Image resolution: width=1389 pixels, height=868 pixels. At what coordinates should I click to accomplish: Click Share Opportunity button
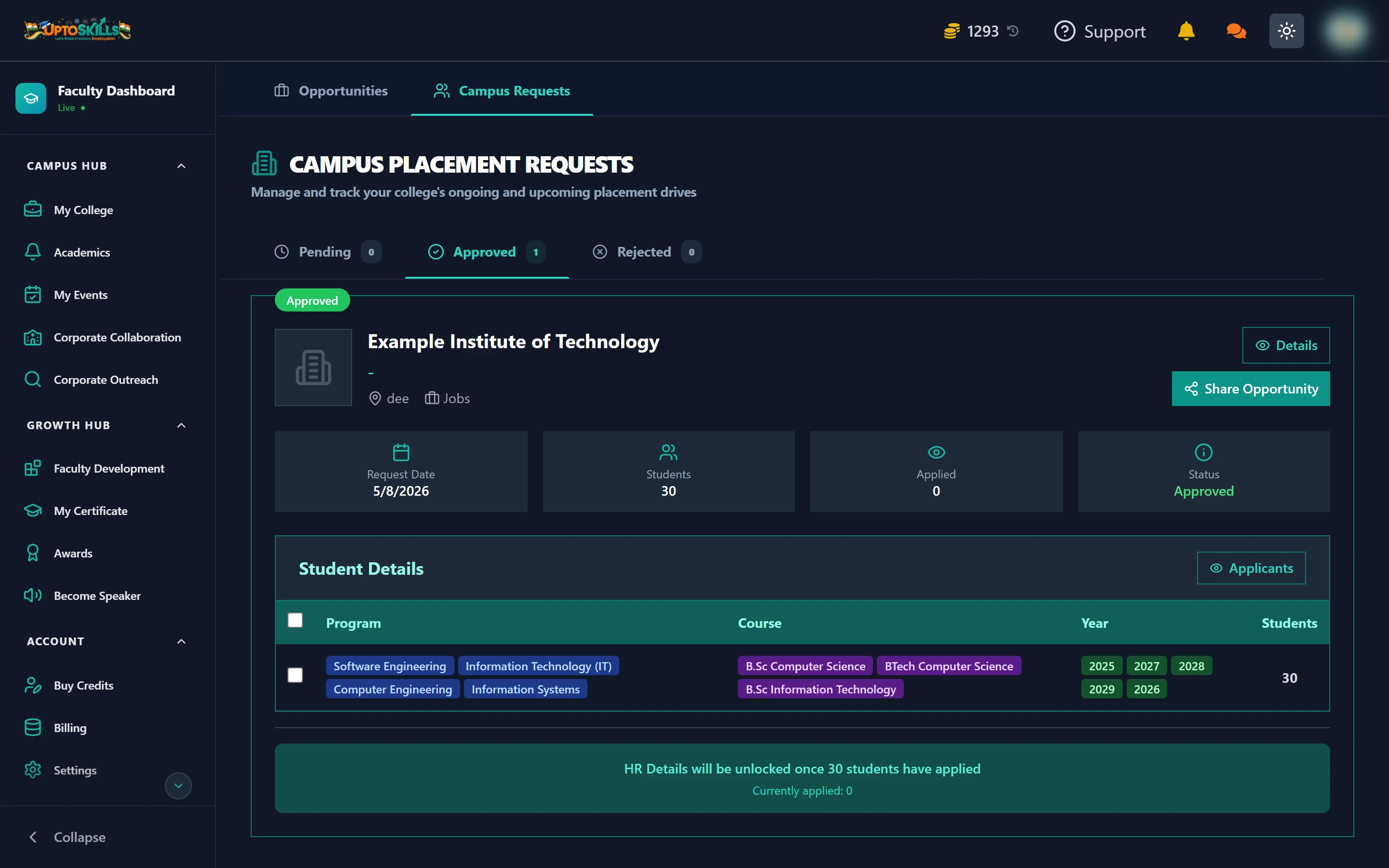(x=1251, y=389)
